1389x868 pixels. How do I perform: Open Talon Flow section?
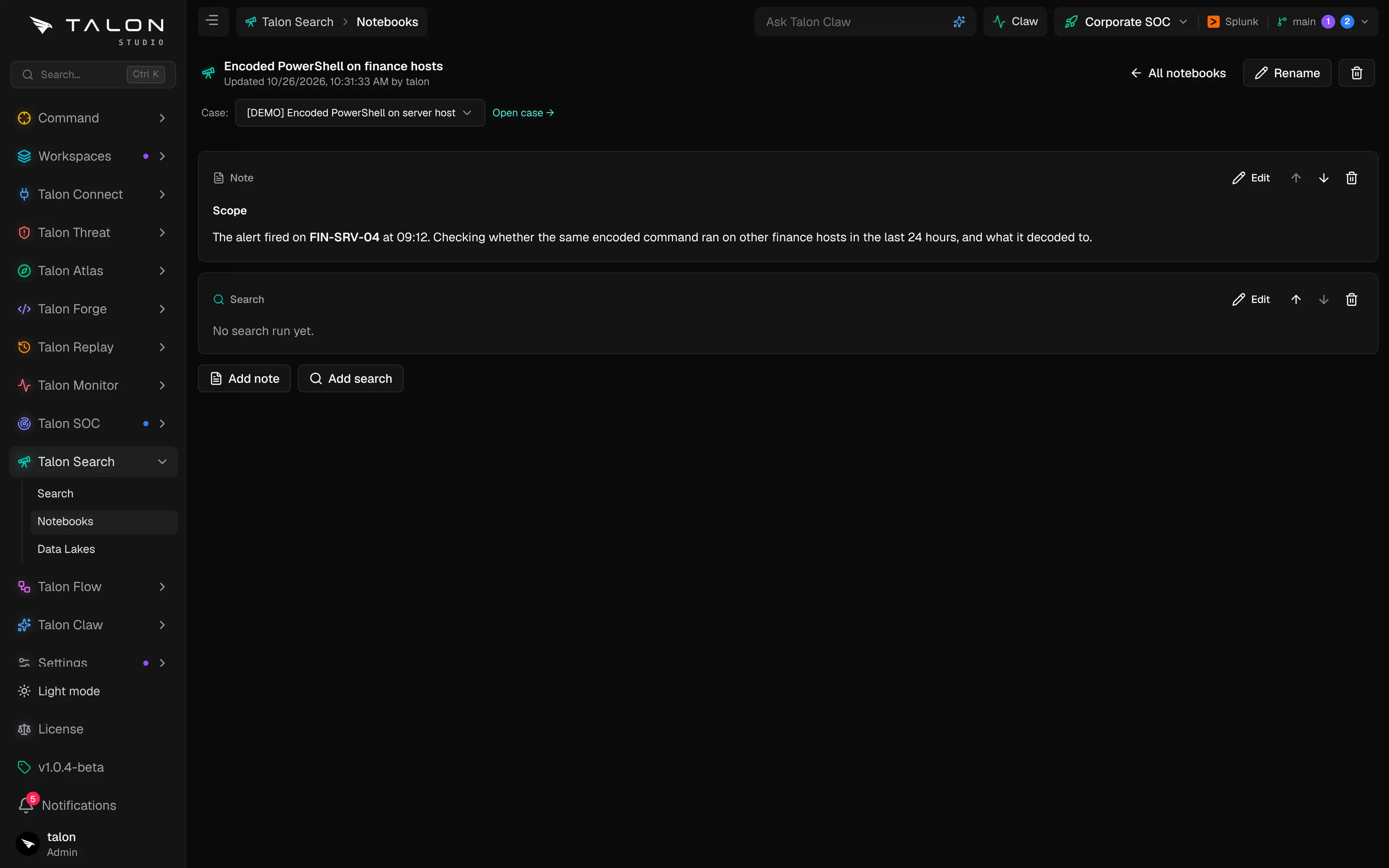tap(93, 587)
